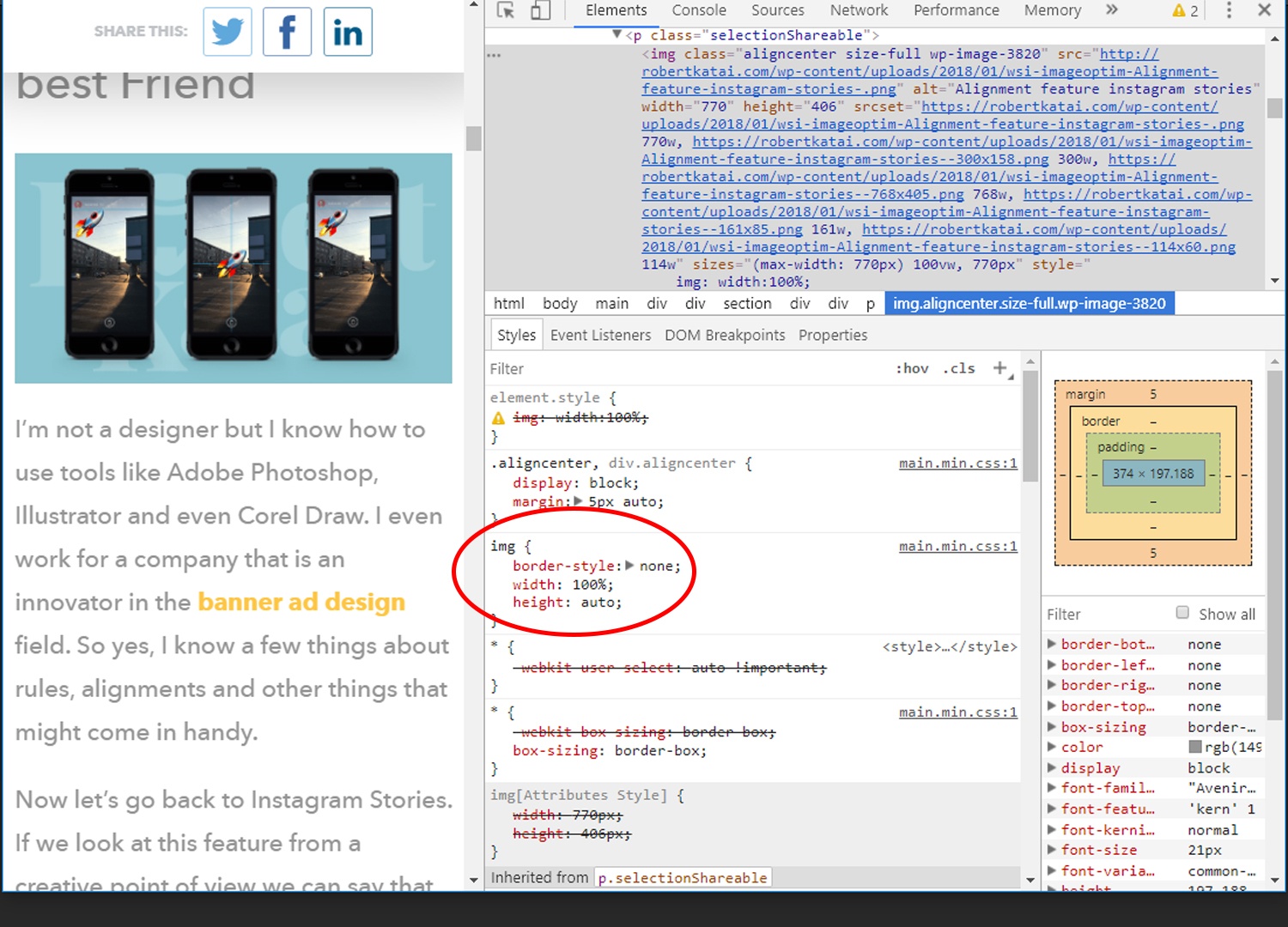The image size is (1288, 927).
Task: Collapse the p selectionShareable node
Action: tap(617, 34)
